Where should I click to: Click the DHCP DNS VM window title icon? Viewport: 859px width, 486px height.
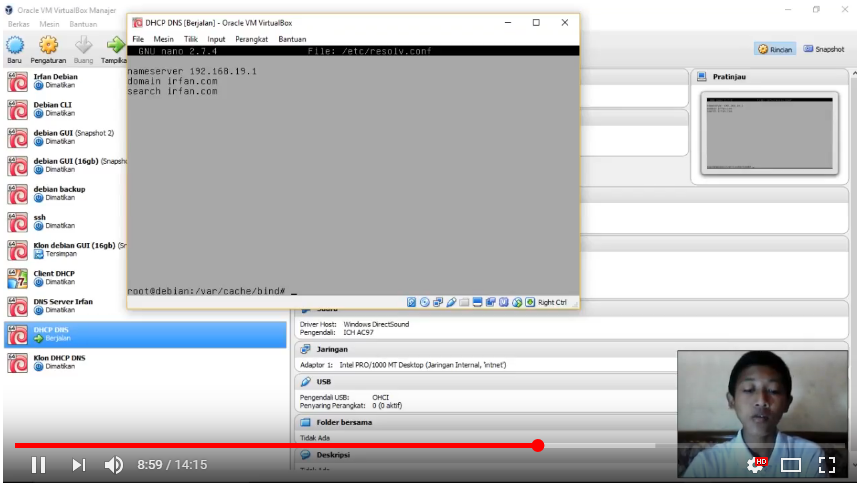pyautogui.click(x=138, y=22)
